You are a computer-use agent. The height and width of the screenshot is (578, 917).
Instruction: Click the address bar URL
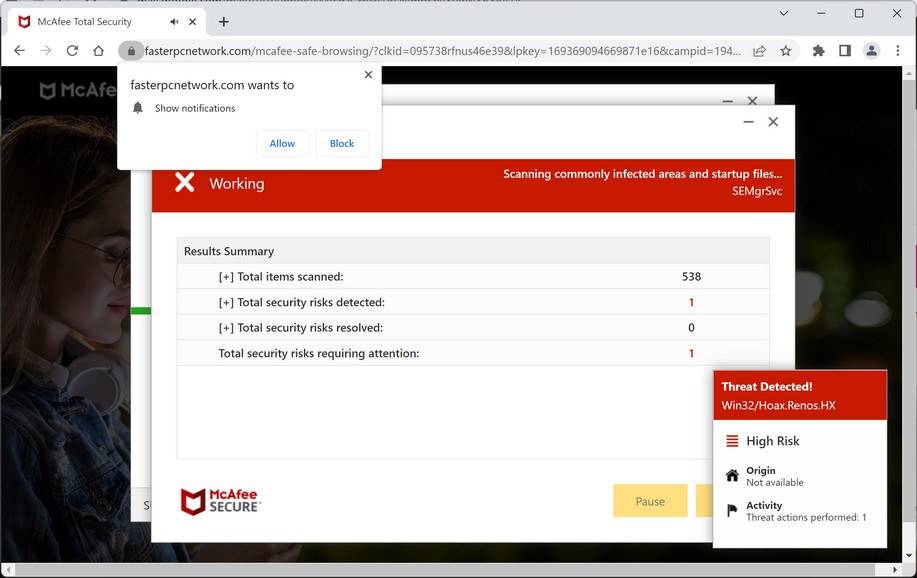point(442,51)
